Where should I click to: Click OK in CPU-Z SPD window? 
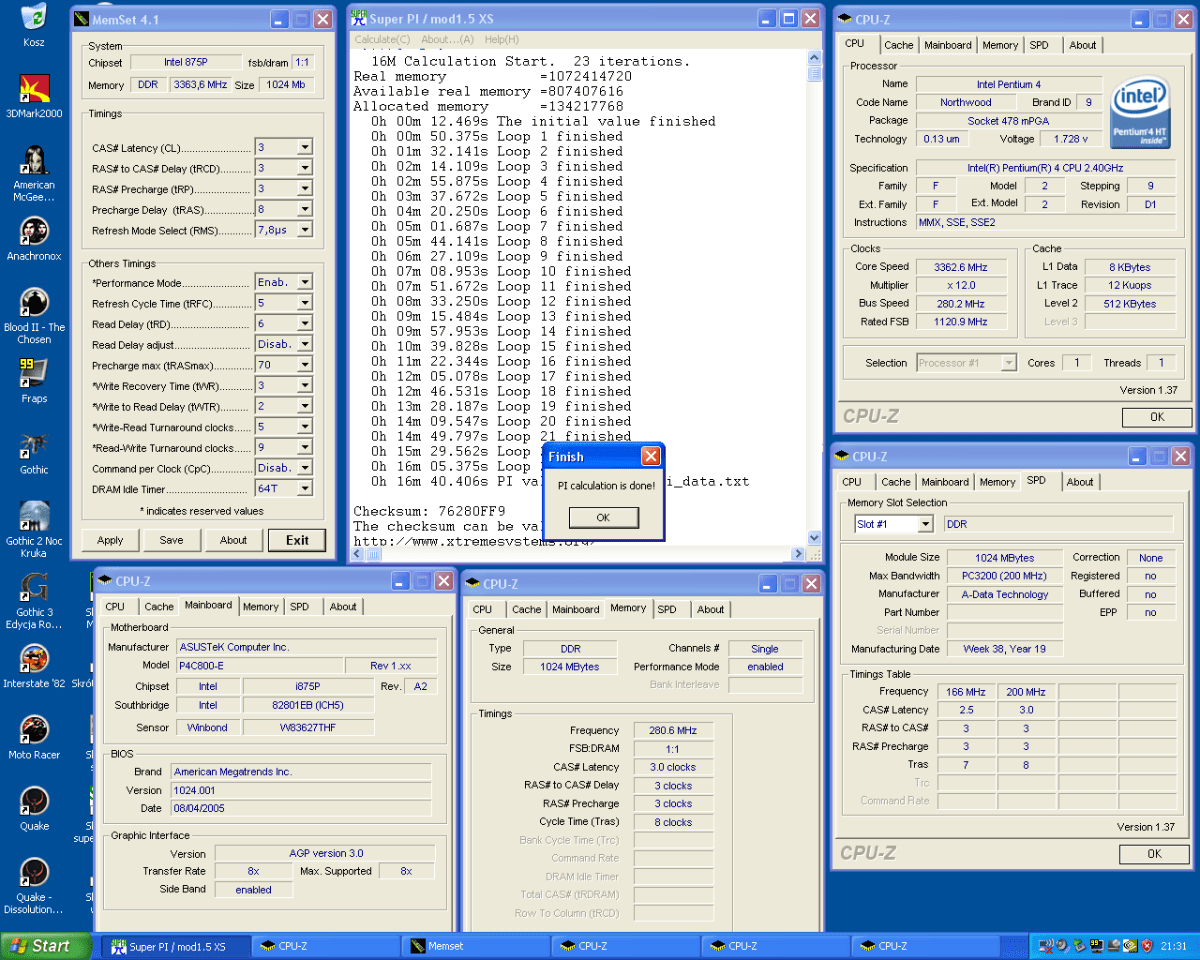pos(1154,854)
